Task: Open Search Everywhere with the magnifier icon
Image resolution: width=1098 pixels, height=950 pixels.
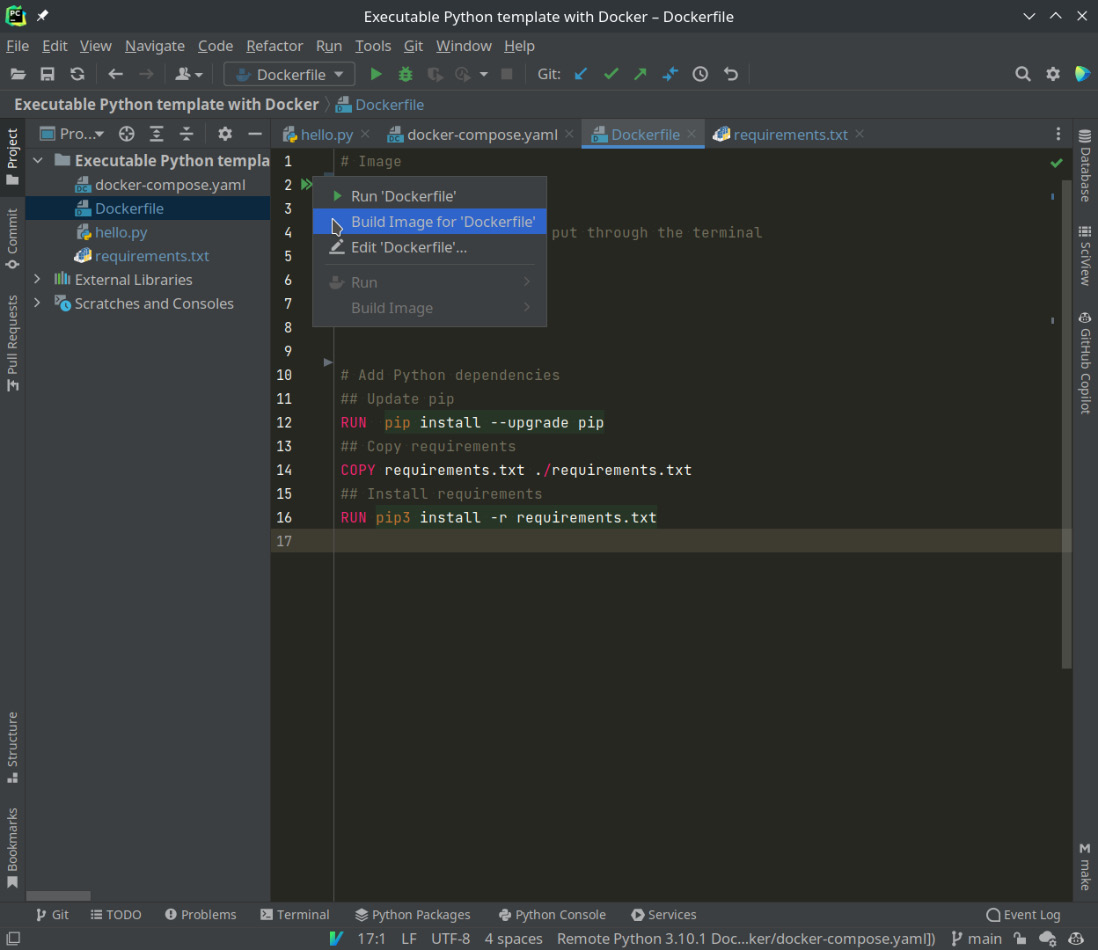Action: [1022, 74]
